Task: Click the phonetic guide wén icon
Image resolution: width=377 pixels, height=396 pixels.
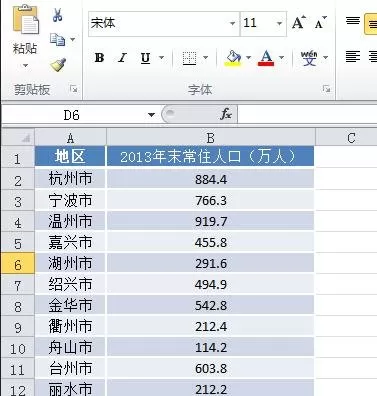Action: 309,58
